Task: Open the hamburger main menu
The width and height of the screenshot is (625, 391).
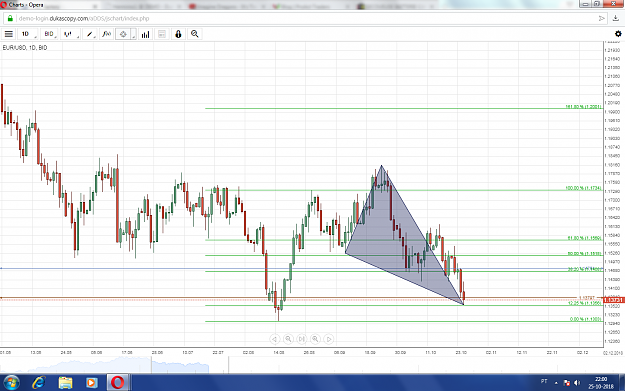Action: [x=8, y=34]
